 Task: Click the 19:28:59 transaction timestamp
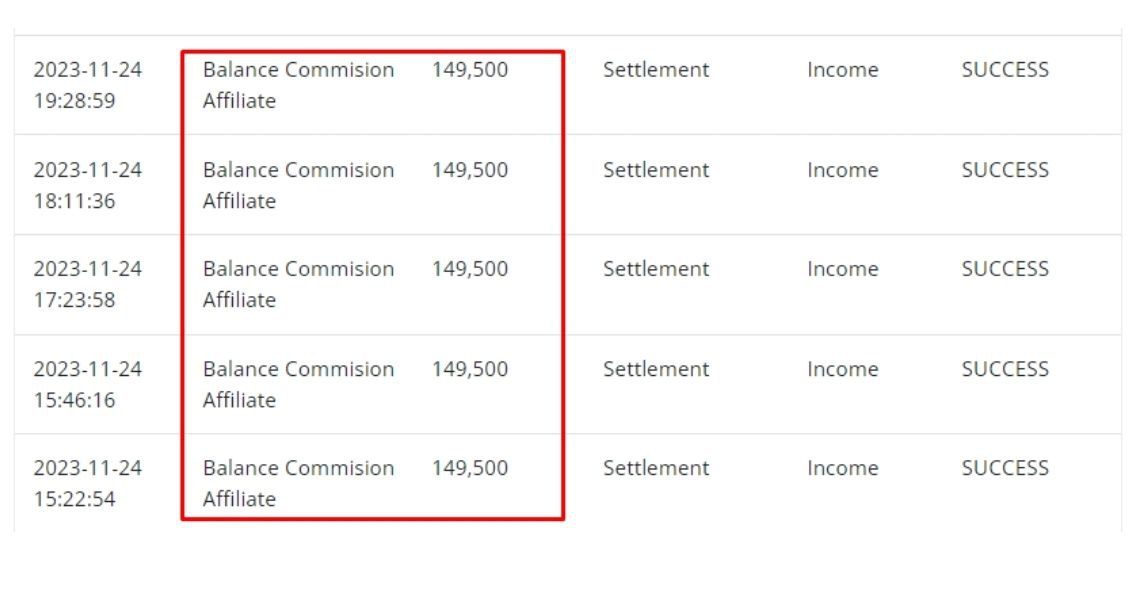(x=88, y=85)
